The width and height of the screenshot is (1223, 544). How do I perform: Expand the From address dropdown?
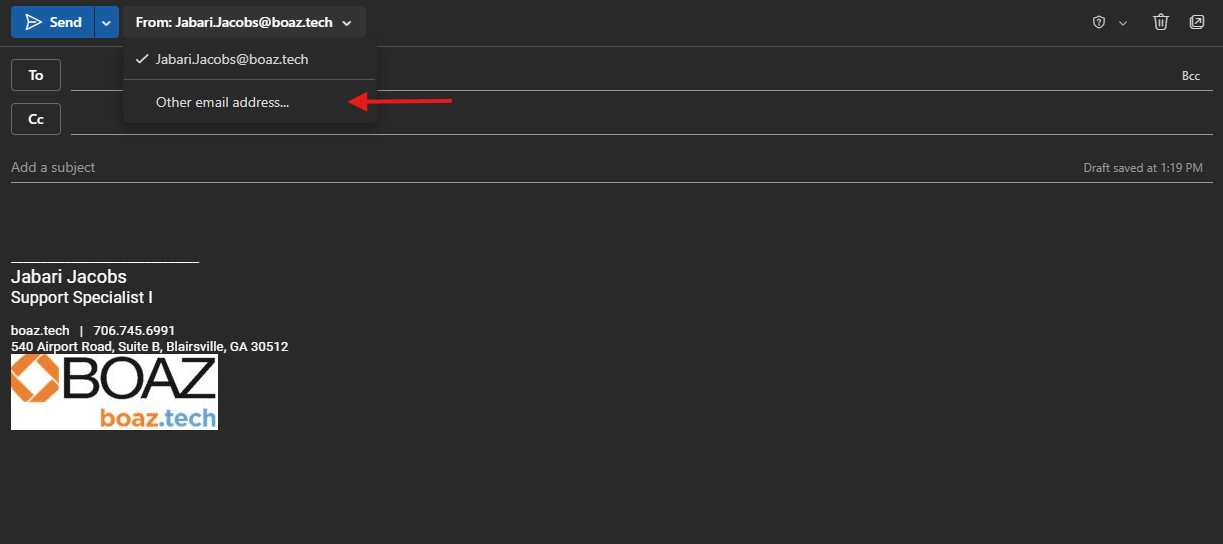point(244,22)
